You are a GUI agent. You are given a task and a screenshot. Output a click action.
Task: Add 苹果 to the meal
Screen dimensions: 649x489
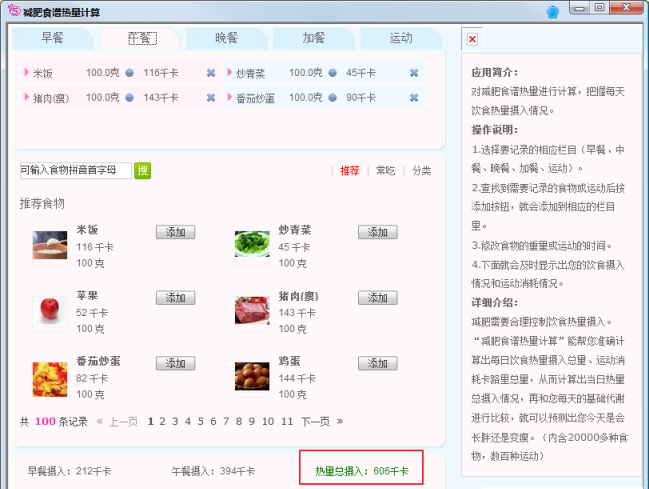175,298
